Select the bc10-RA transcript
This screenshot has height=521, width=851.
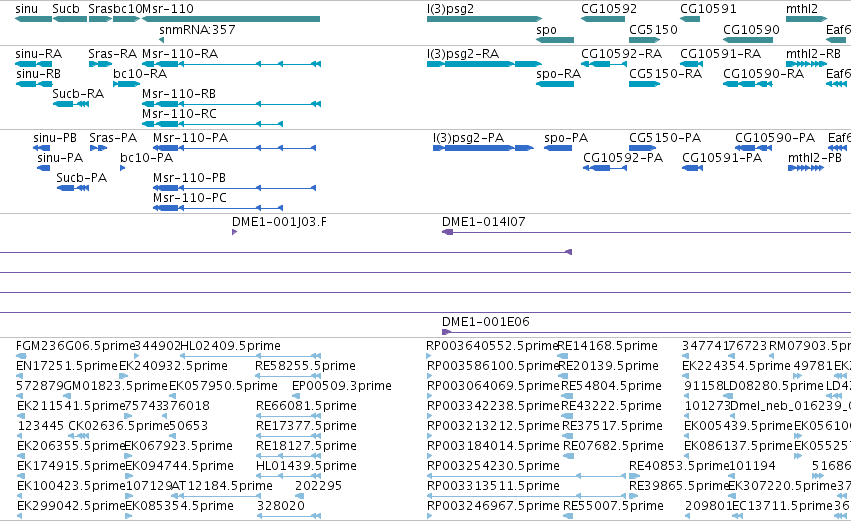point(126,84)
